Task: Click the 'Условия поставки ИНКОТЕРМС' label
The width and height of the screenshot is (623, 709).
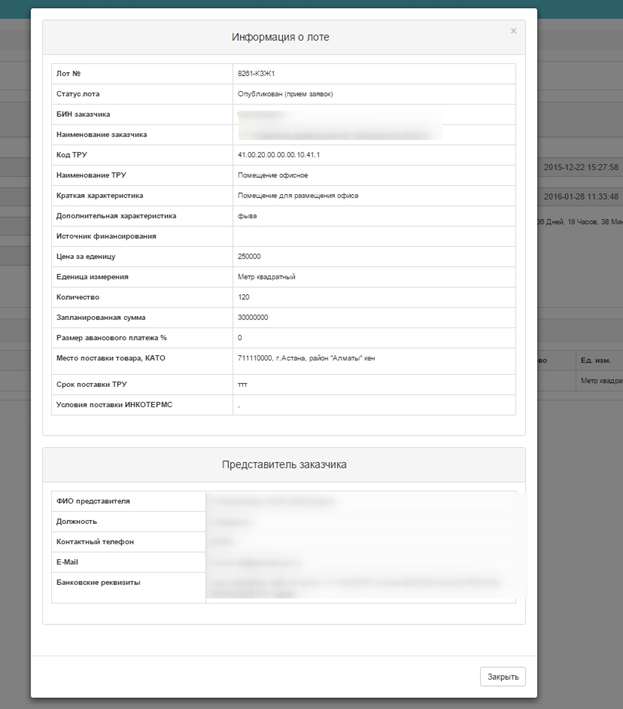Action: pyautogui.click(x=114, y=405)
